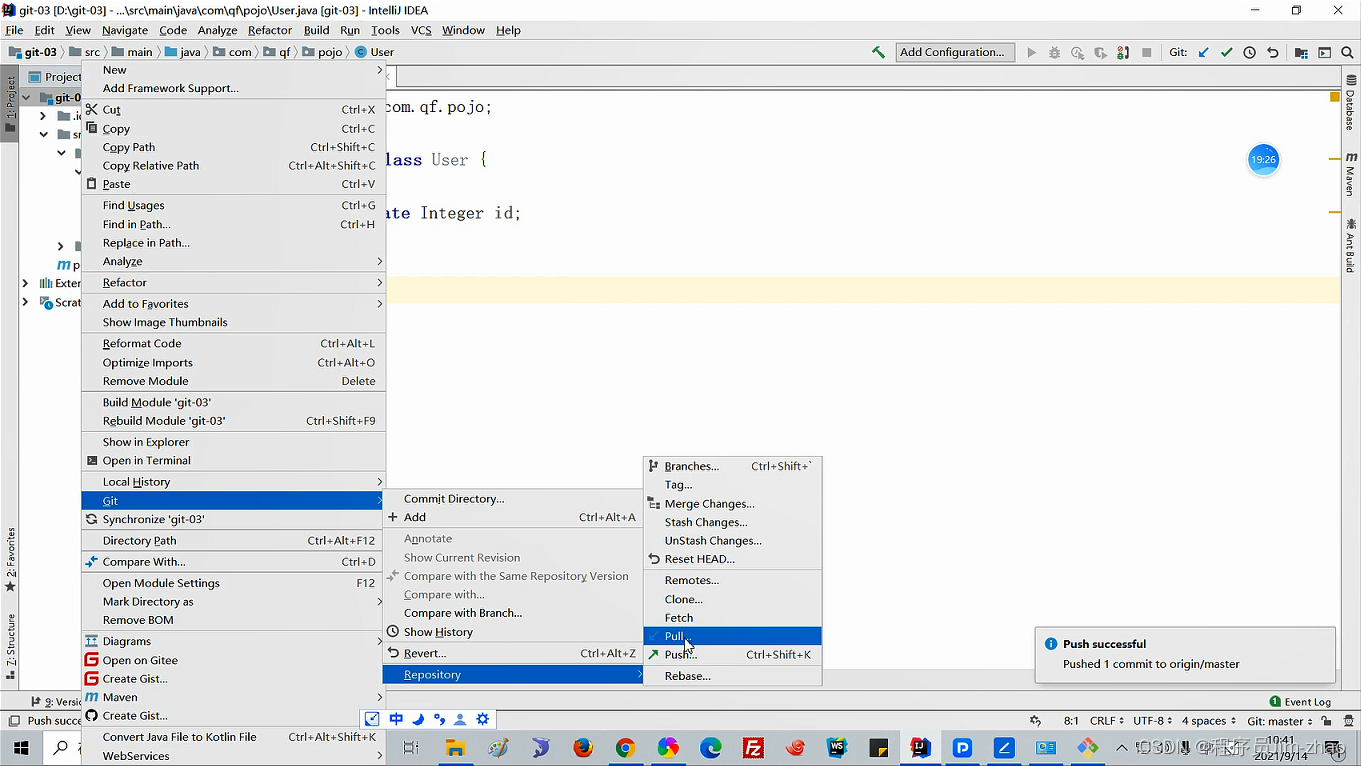Expand the Analyze submenu

(x=233, y=261)
